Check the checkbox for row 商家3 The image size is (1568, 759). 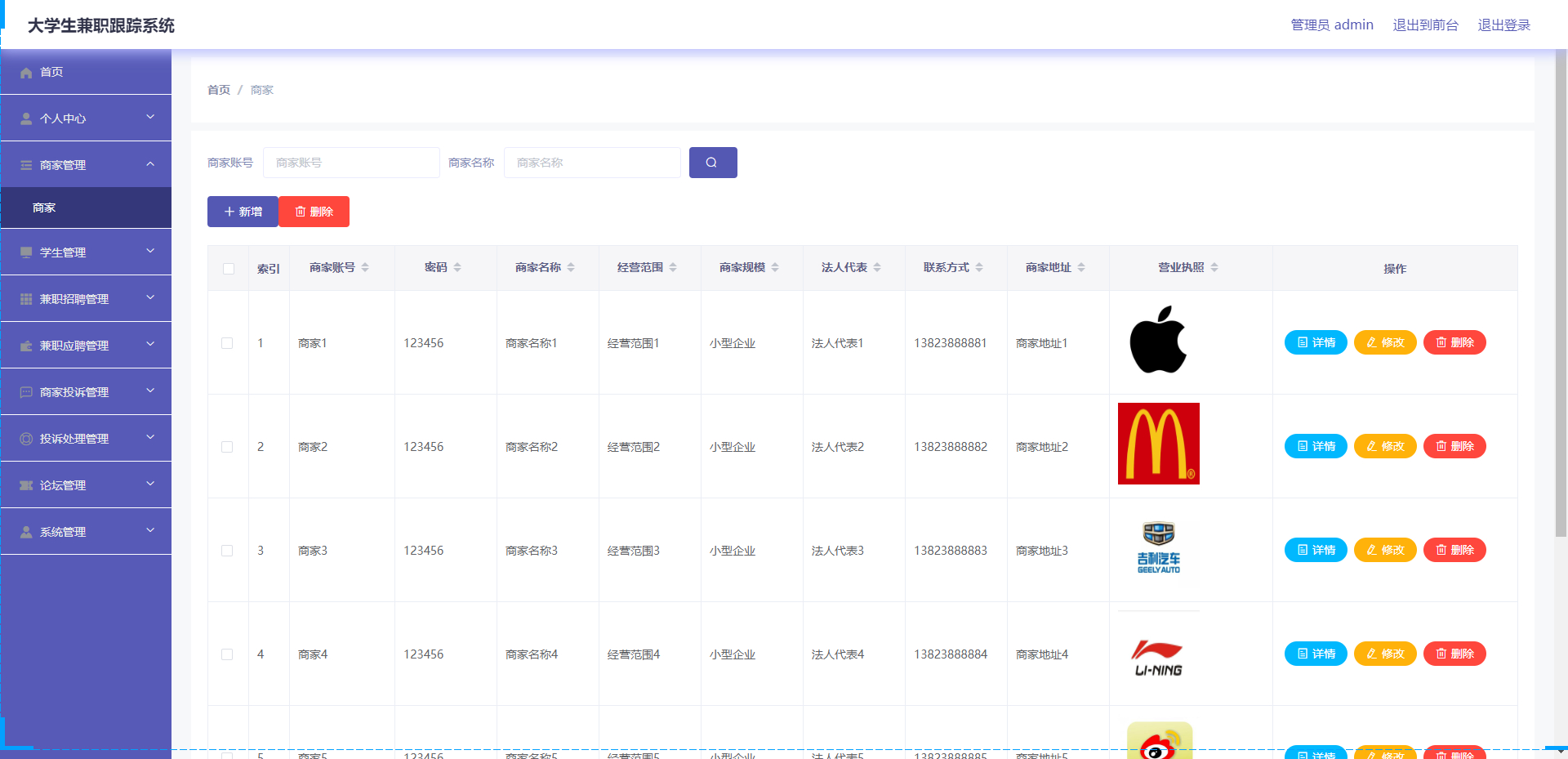pyautogui.click(x=227, y=551)
